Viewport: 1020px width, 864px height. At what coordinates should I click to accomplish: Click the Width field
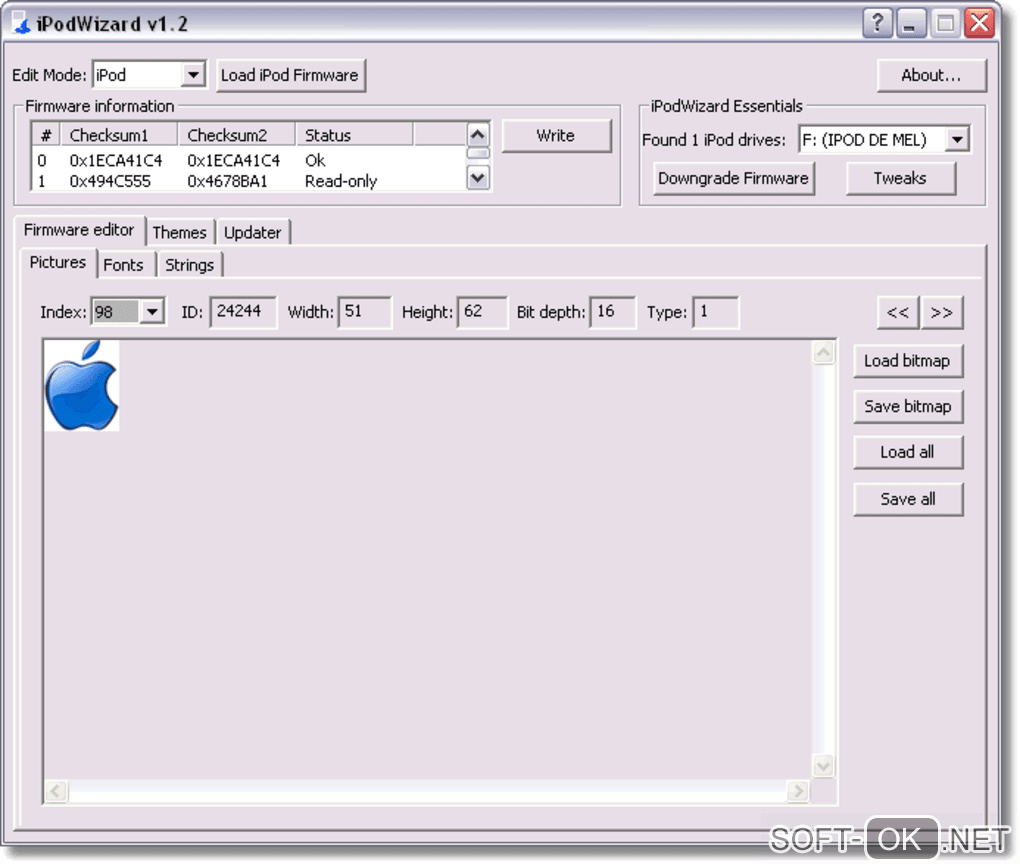tap(364, 312)
